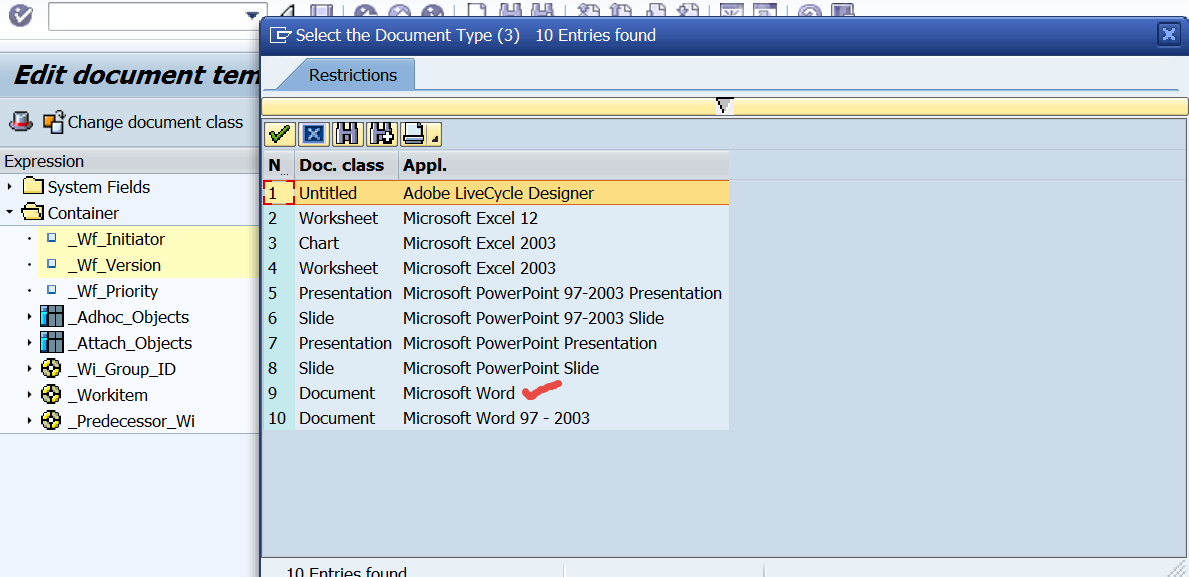Expand the System Fields folder node

[x=10, y=187]
